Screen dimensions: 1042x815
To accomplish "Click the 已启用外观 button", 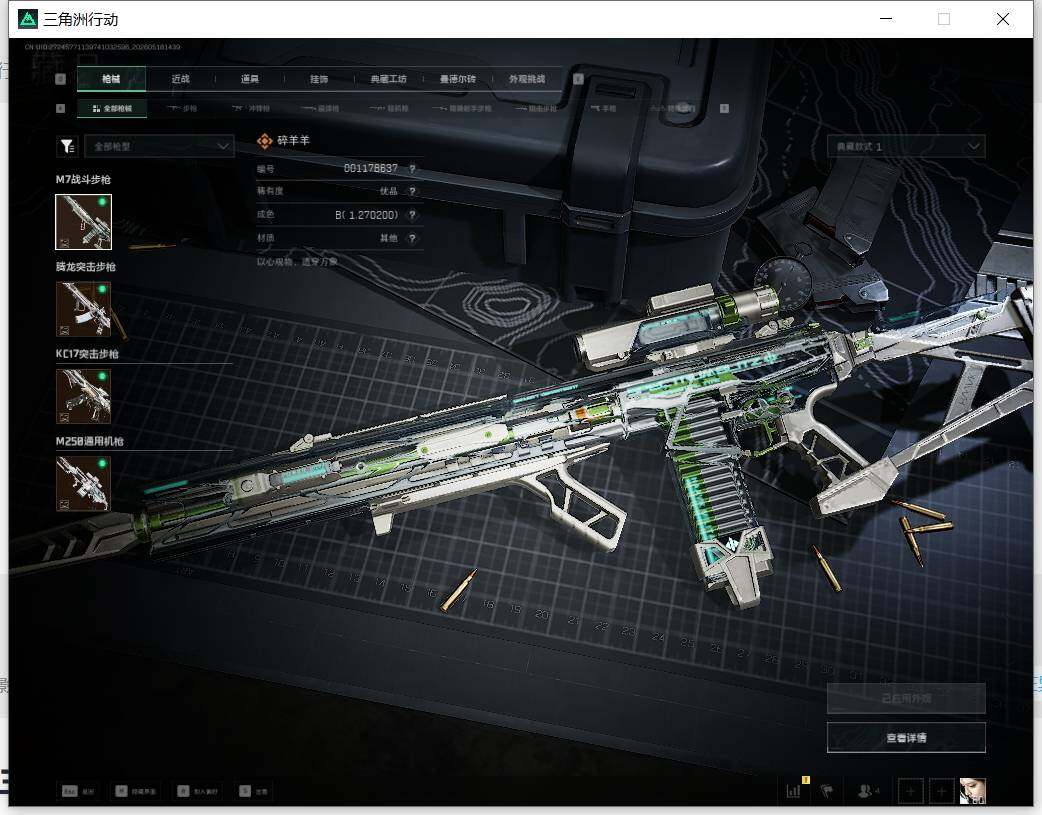I will [906, 699].
